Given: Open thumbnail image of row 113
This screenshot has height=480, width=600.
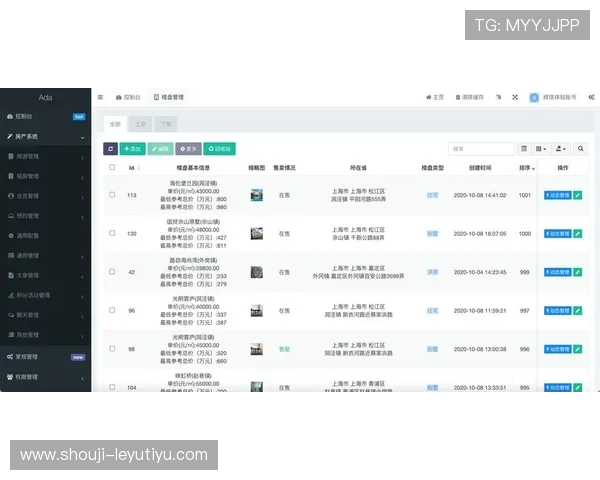Looking at the screenshot, I should [x=257, y=195].
